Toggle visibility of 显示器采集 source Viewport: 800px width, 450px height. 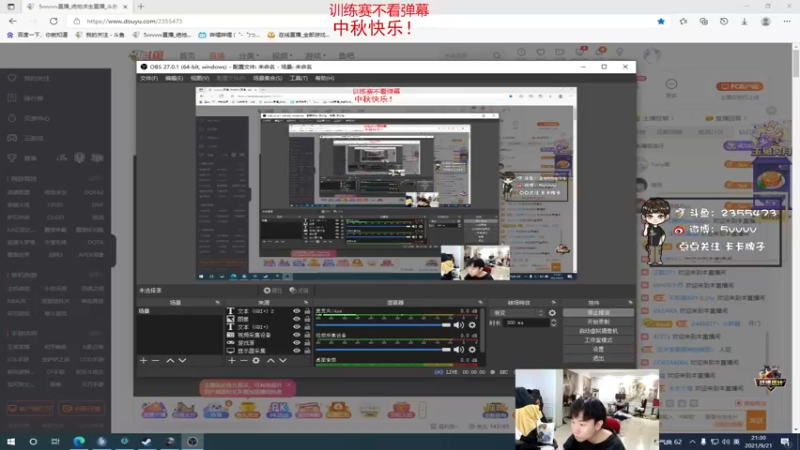click(x=296, y=351)
